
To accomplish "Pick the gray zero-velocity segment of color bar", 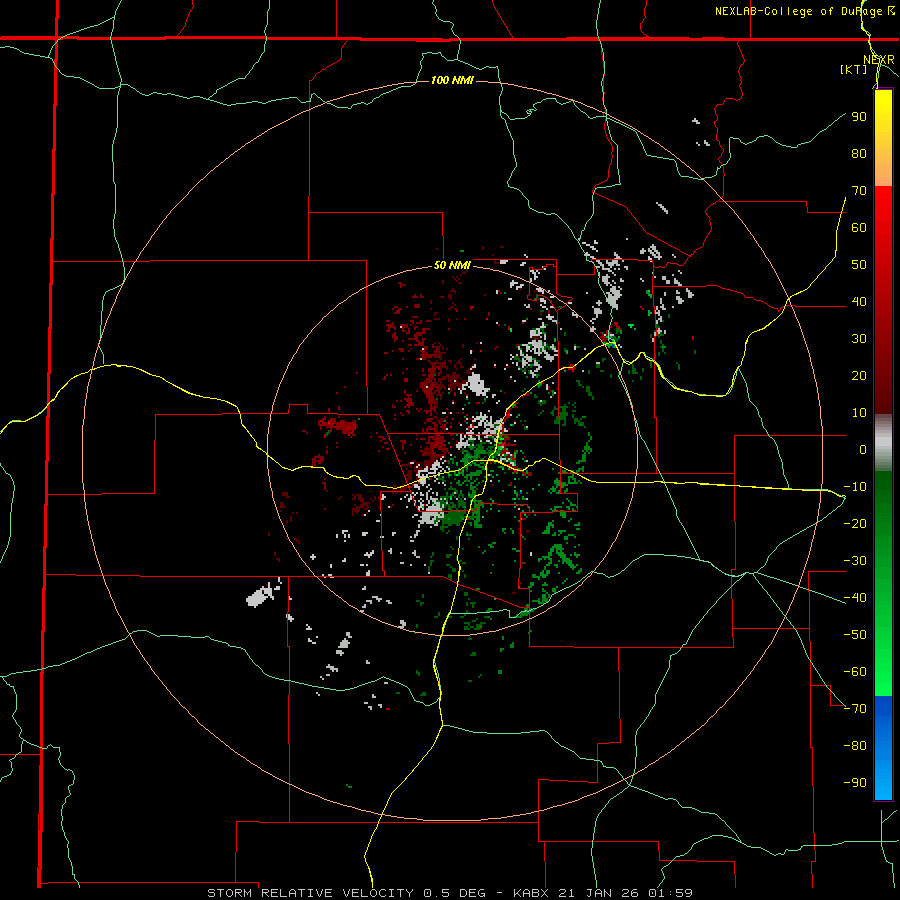I will (x=883, y=443).
